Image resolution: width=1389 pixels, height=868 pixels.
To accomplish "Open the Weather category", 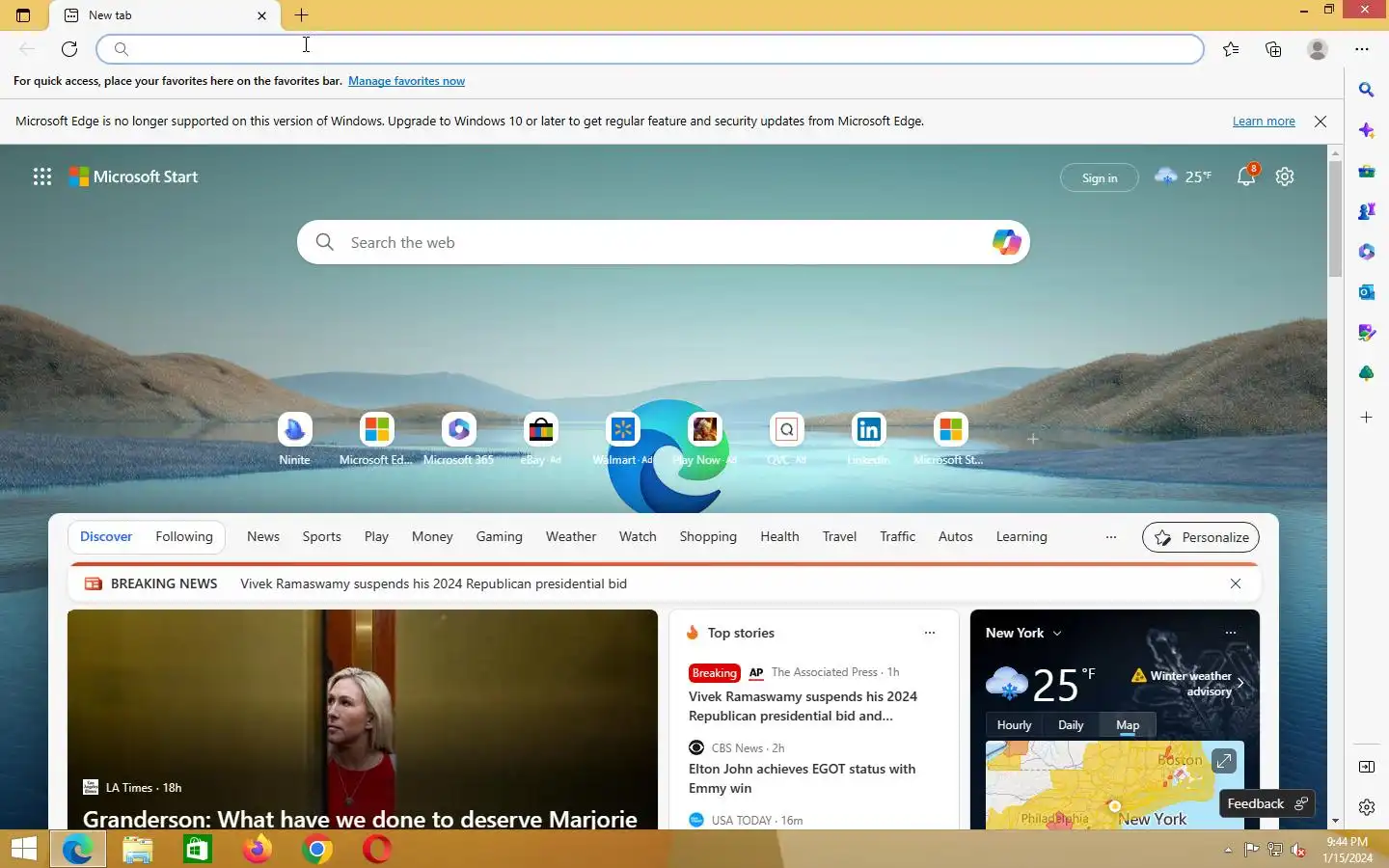I will [571, 536].
